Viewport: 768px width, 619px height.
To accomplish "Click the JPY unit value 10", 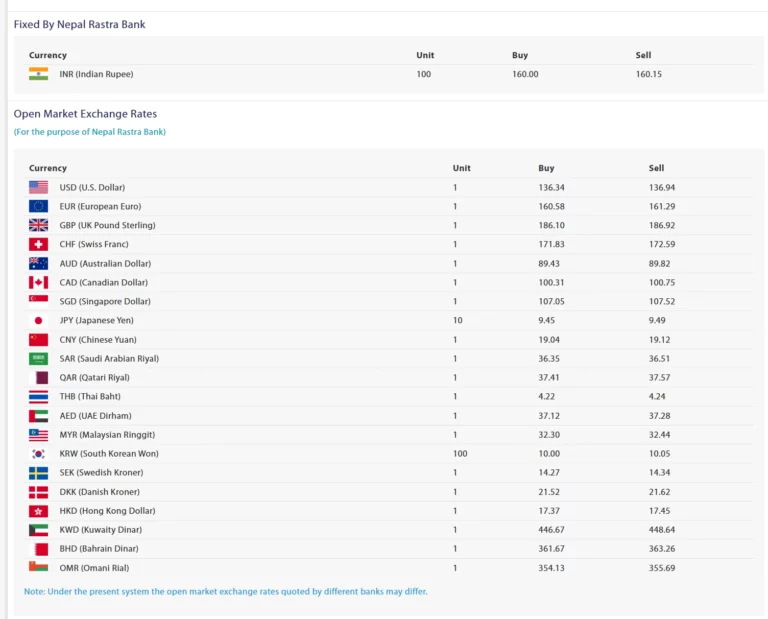I will [457, 320].
